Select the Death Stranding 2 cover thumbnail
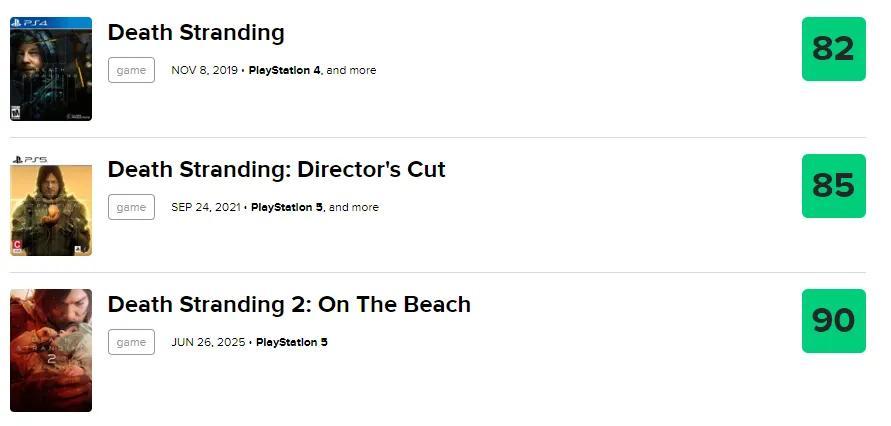Viewport: 891px width, 426px height. [51, 350]
